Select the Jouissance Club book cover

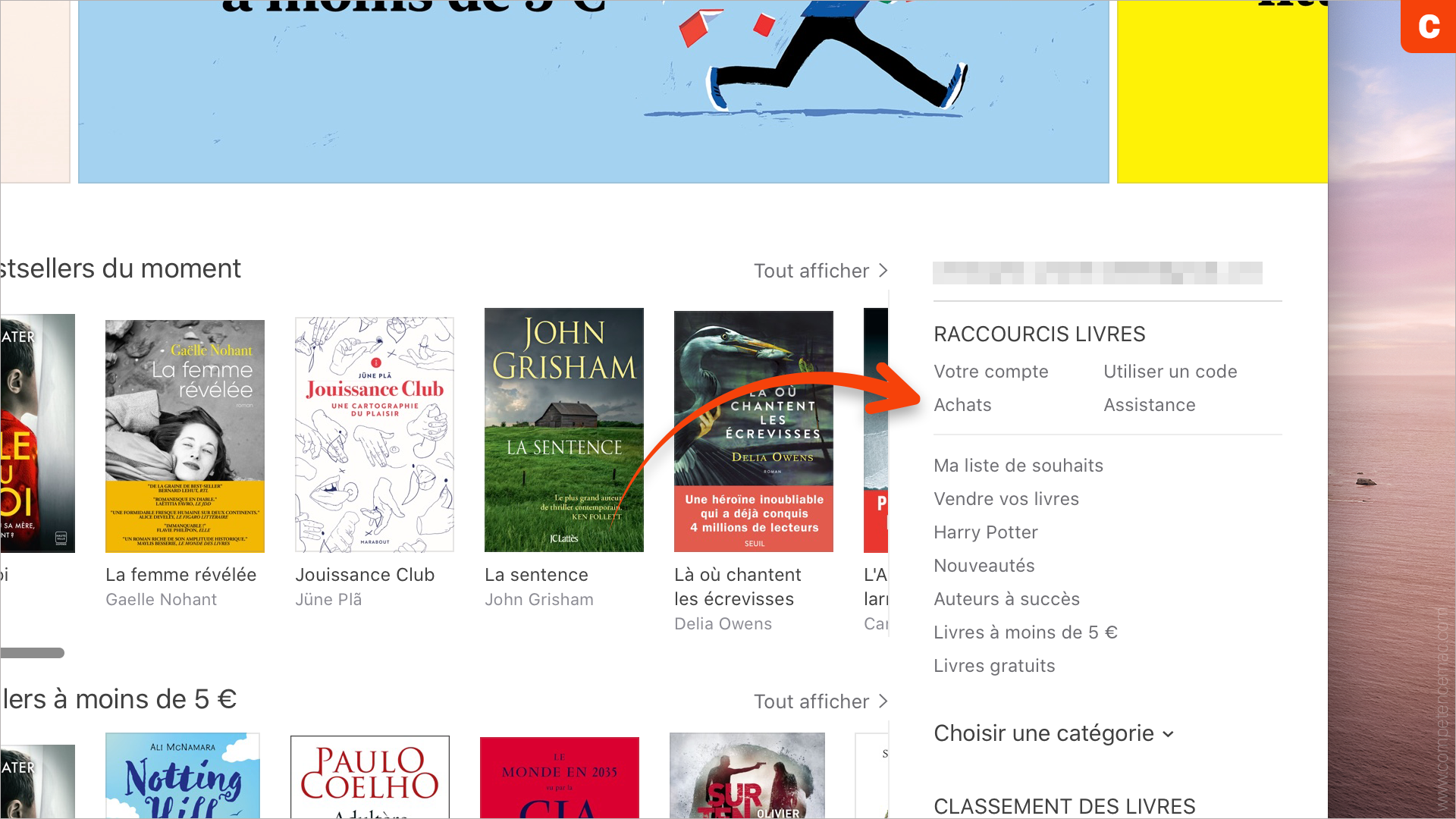pos(375,435)
